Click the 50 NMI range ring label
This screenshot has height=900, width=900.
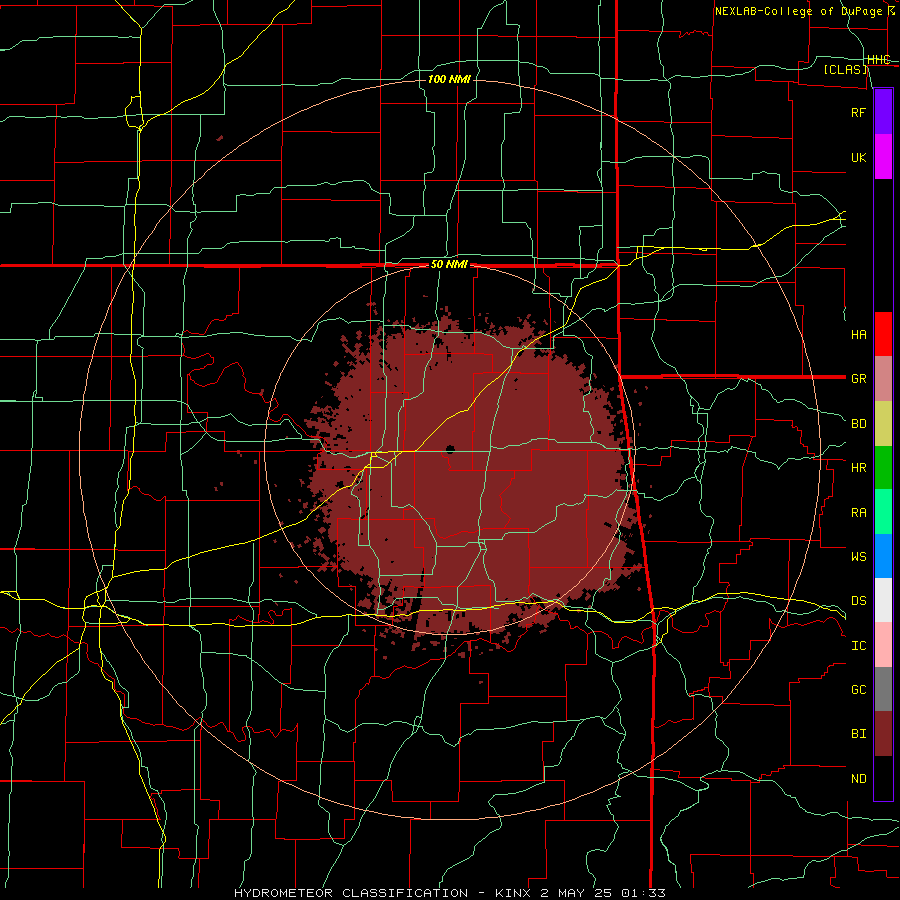point(449,265)
